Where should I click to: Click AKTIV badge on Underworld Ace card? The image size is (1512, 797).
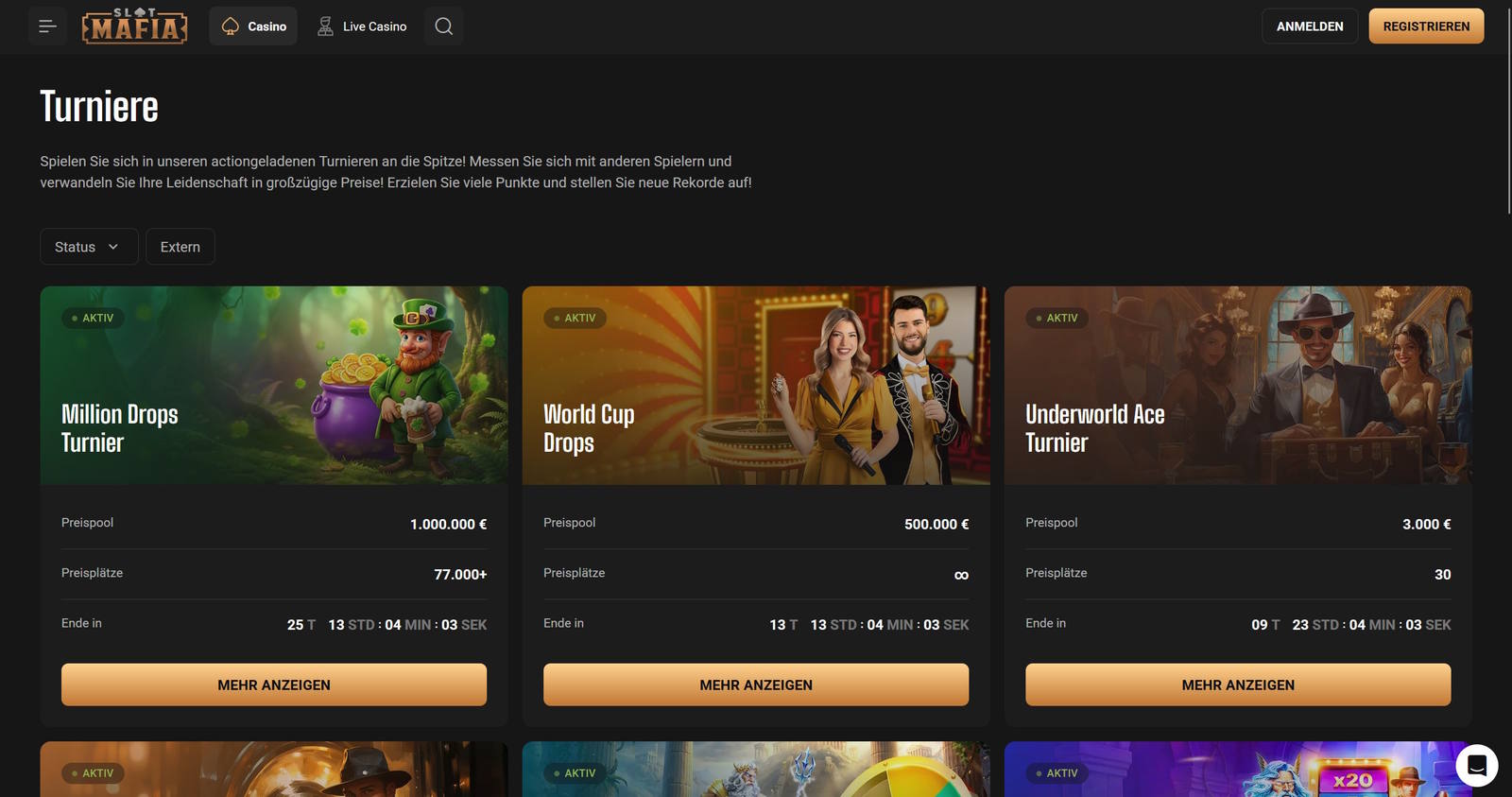(1057, 318)
